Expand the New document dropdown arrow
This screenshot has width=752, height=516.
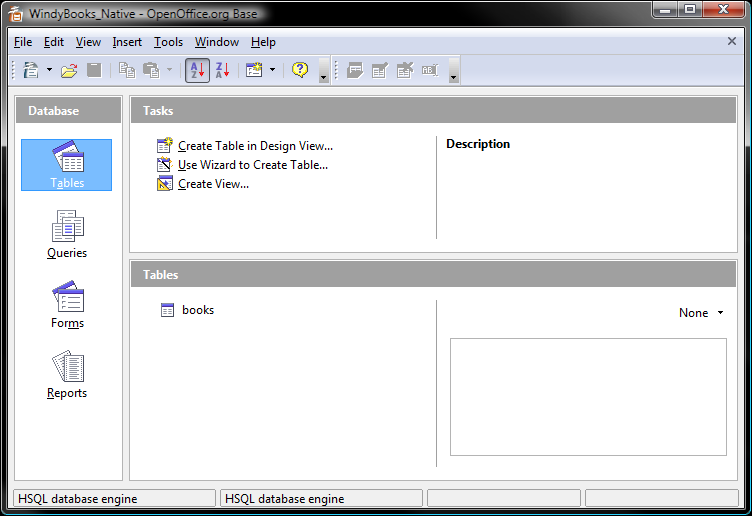pyautogui.click(x=49, y=71)
